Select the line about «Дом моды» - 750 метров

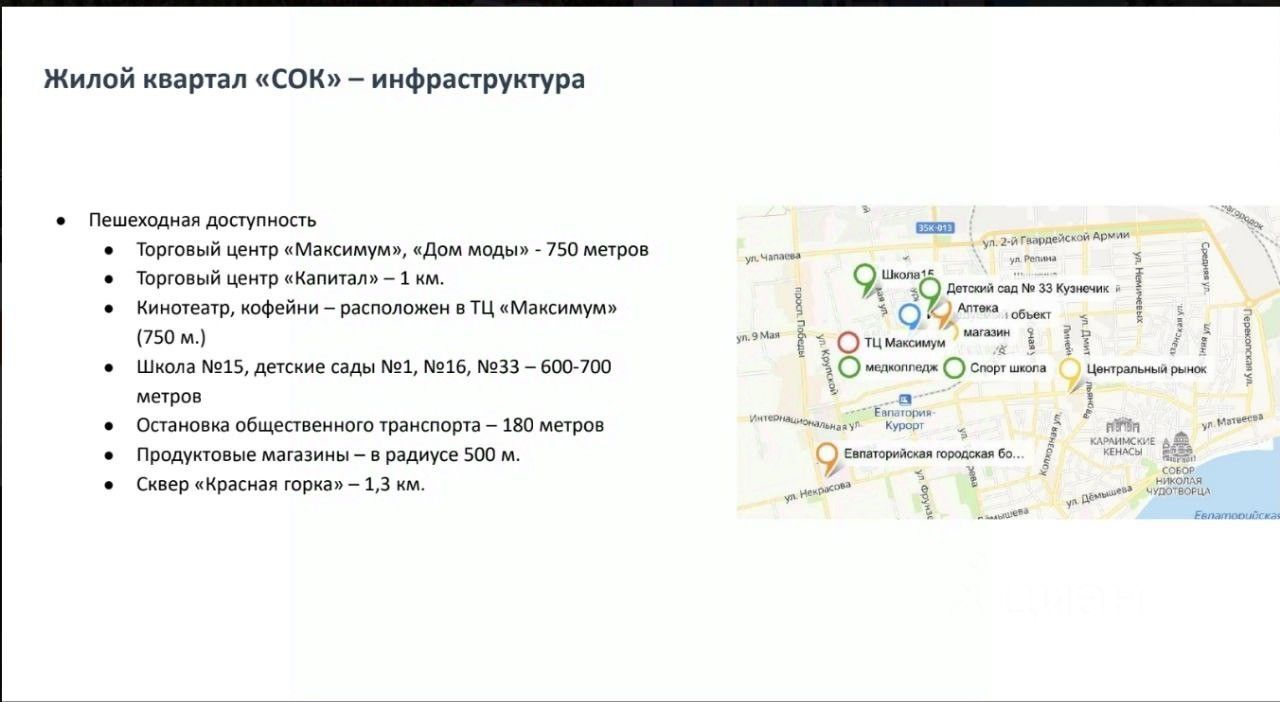click(x=392, y=250)
